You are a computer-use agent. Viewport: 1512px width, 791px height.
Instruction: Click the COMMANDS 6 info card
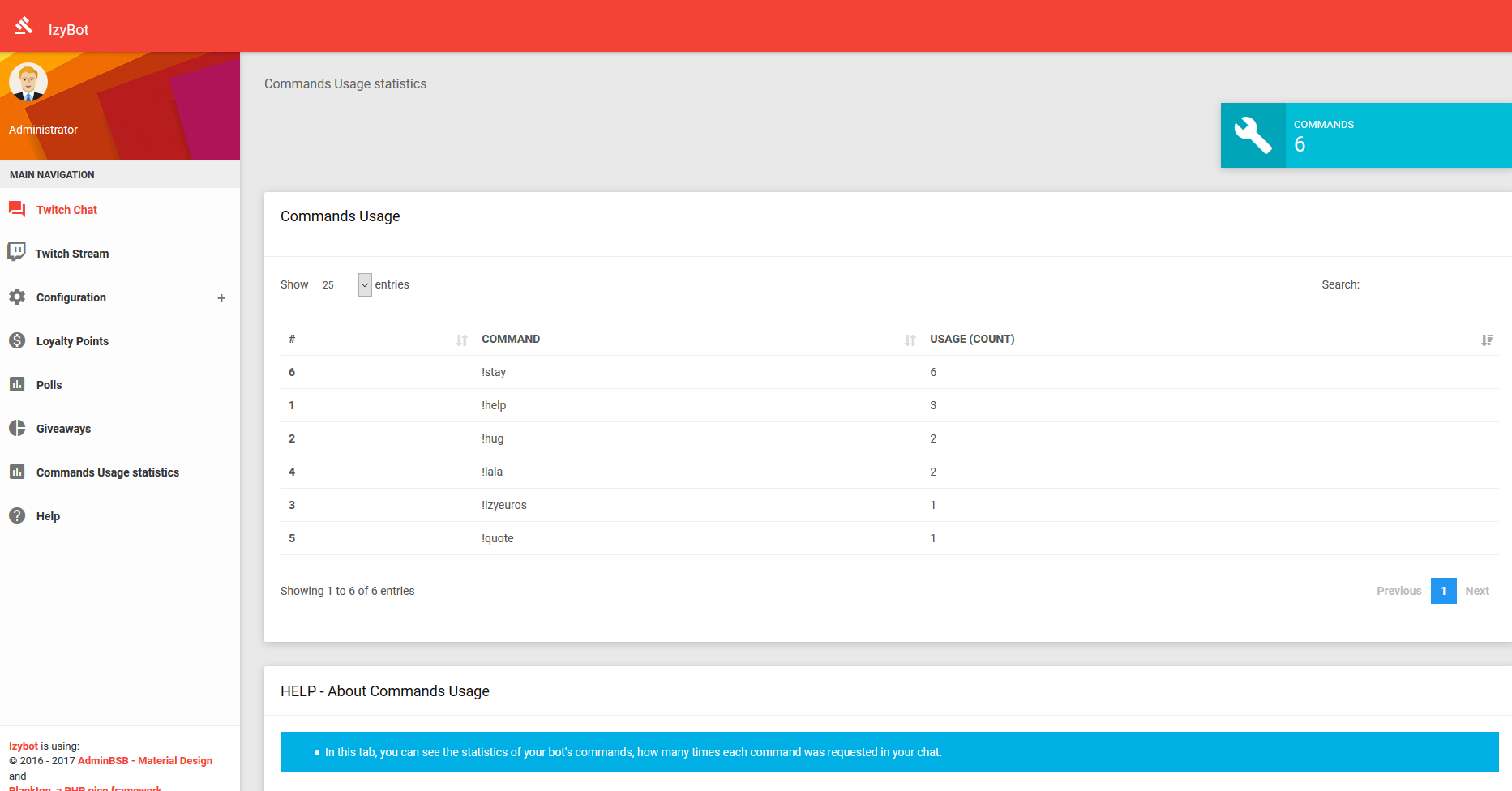[x=1366, y=135]
